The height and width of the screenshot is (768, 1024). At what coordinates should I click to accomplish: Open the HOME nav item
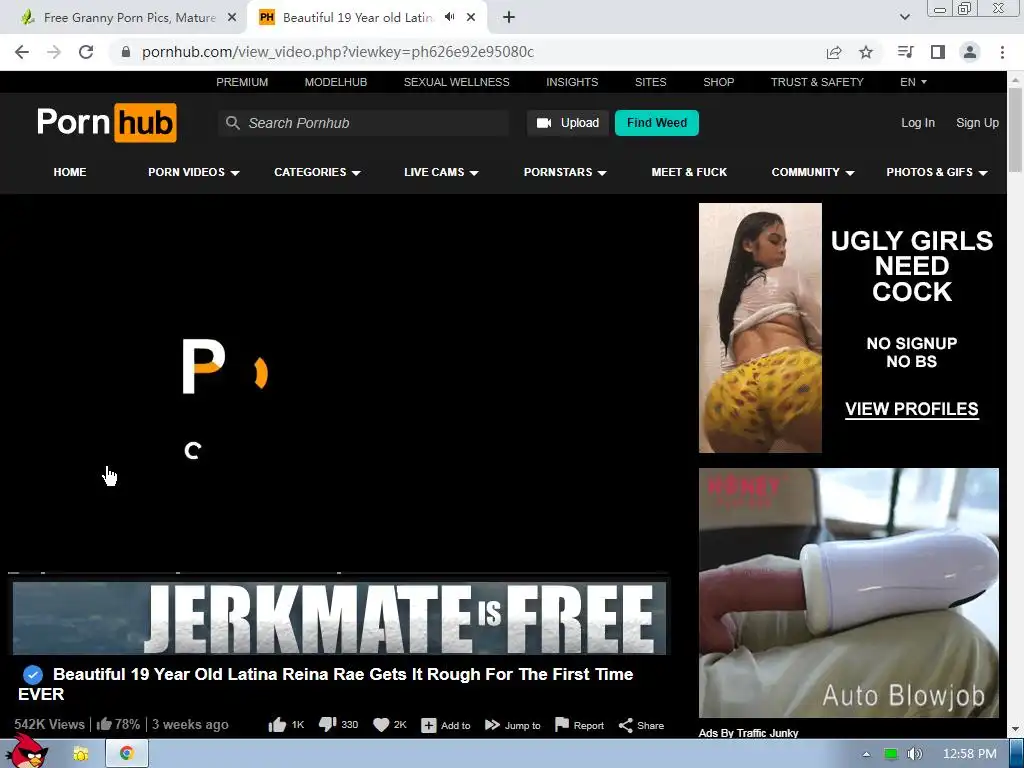click(x=70, y=172)
